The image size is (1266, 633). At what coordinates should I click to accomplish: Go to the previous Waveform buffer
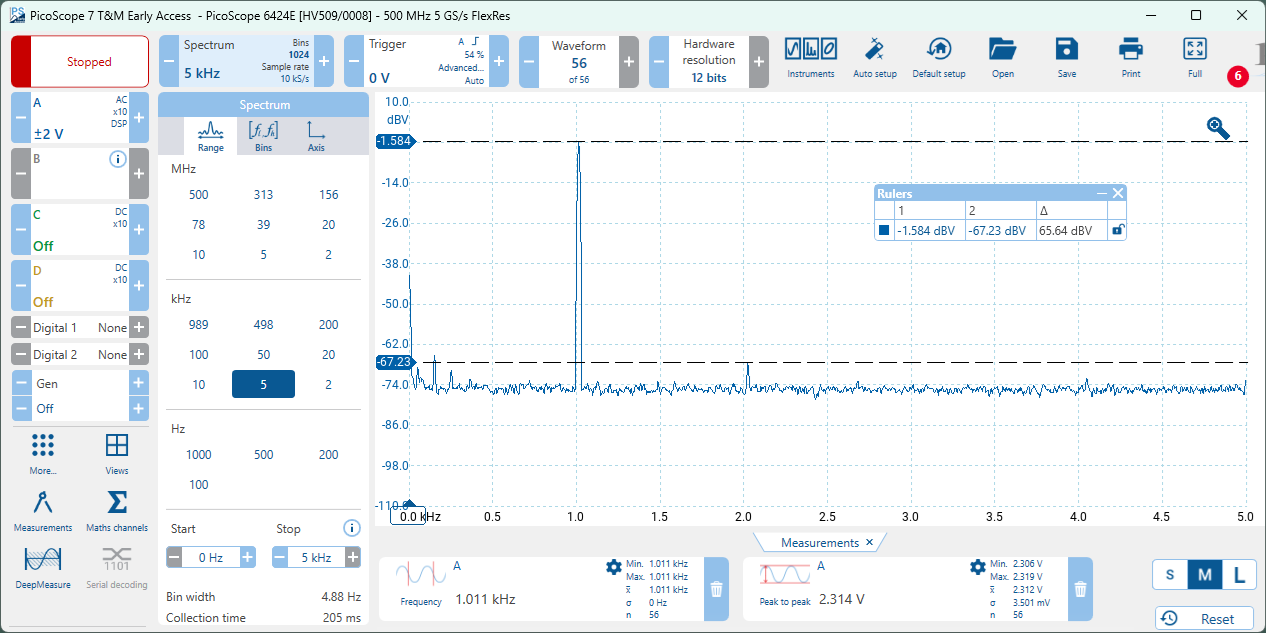coord(529,61)
